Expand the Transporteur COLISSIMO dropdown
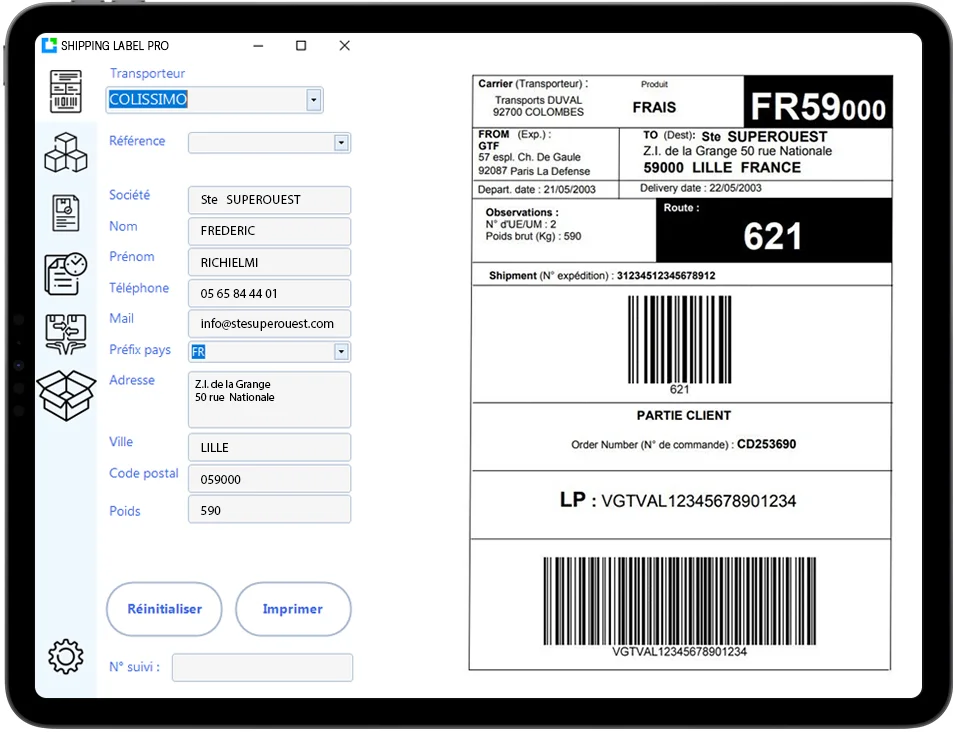 [313, 100]
